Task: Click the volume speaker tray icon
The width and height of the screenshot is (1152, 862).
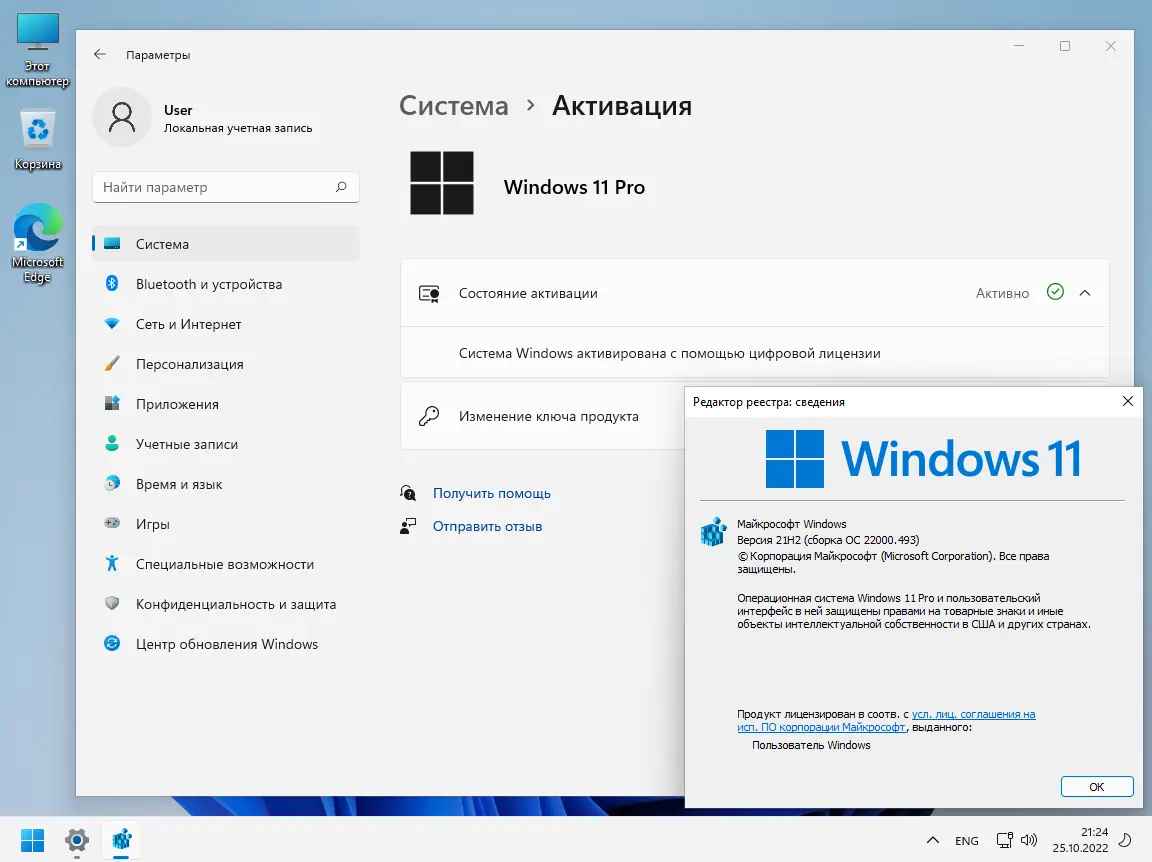Action: 1029,840
